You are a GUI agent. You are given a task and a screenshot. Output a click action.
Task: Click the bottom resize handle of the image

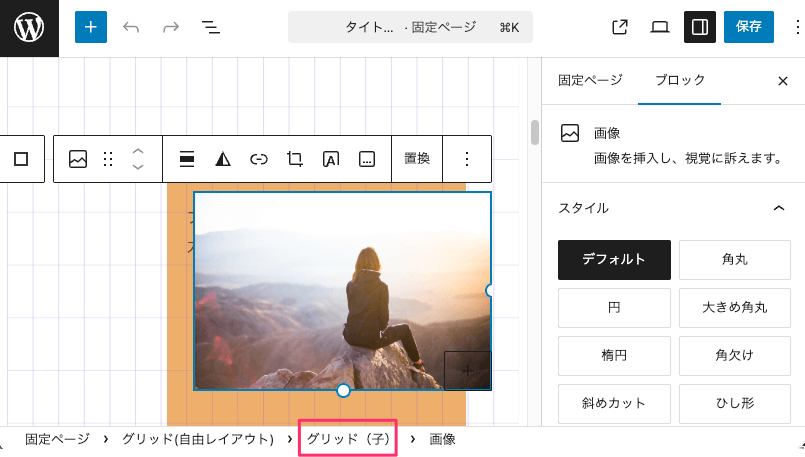point(343,390)
